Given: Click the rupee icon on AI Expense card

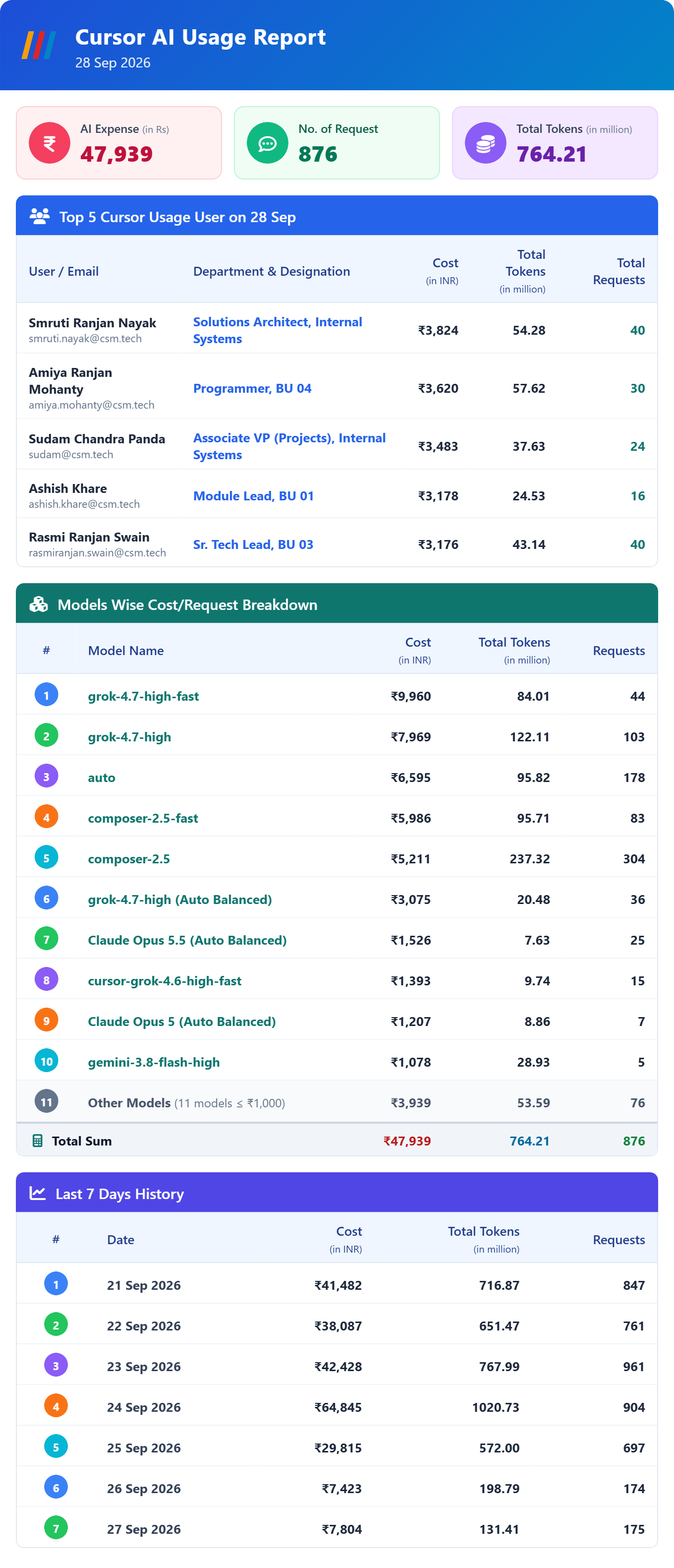Looking at the screenshot, I should tap(49, 143).
